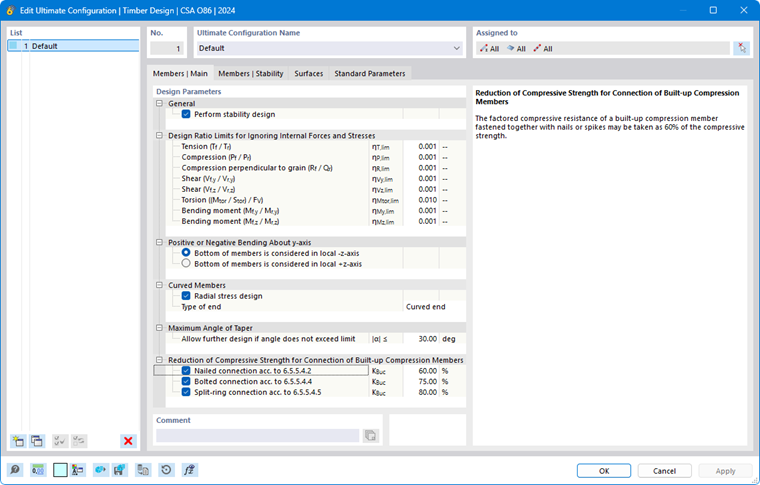Click the Apply button

(725, 471)
